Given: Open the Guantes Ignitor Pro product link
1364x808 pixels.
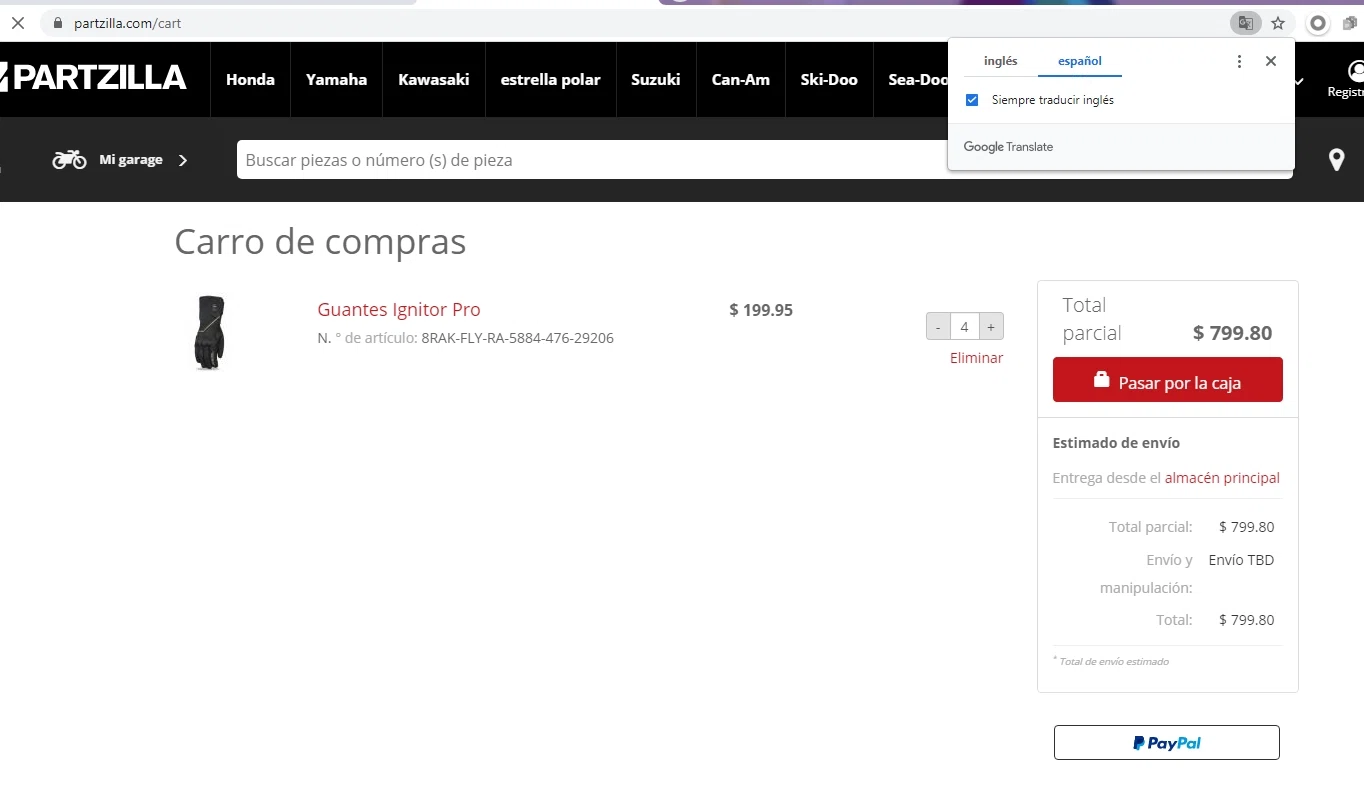Looking at the screenshot, I should 399,310.
